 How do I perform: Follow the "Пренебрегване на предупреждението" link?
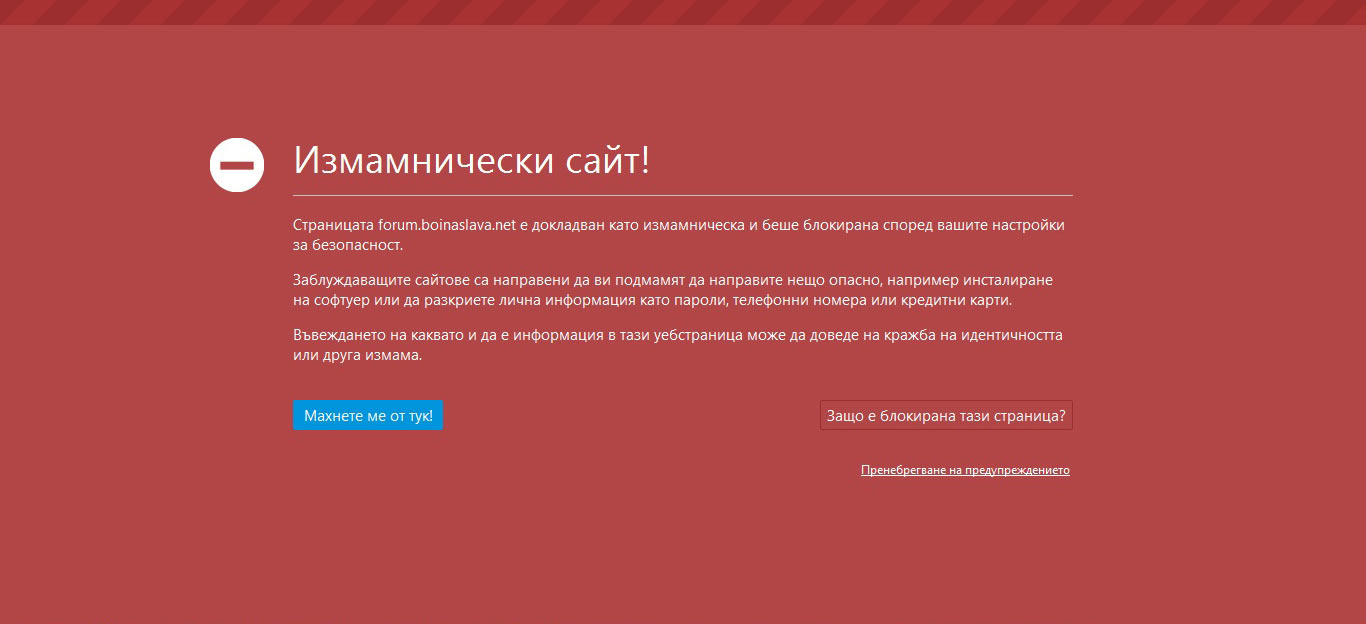965,470
